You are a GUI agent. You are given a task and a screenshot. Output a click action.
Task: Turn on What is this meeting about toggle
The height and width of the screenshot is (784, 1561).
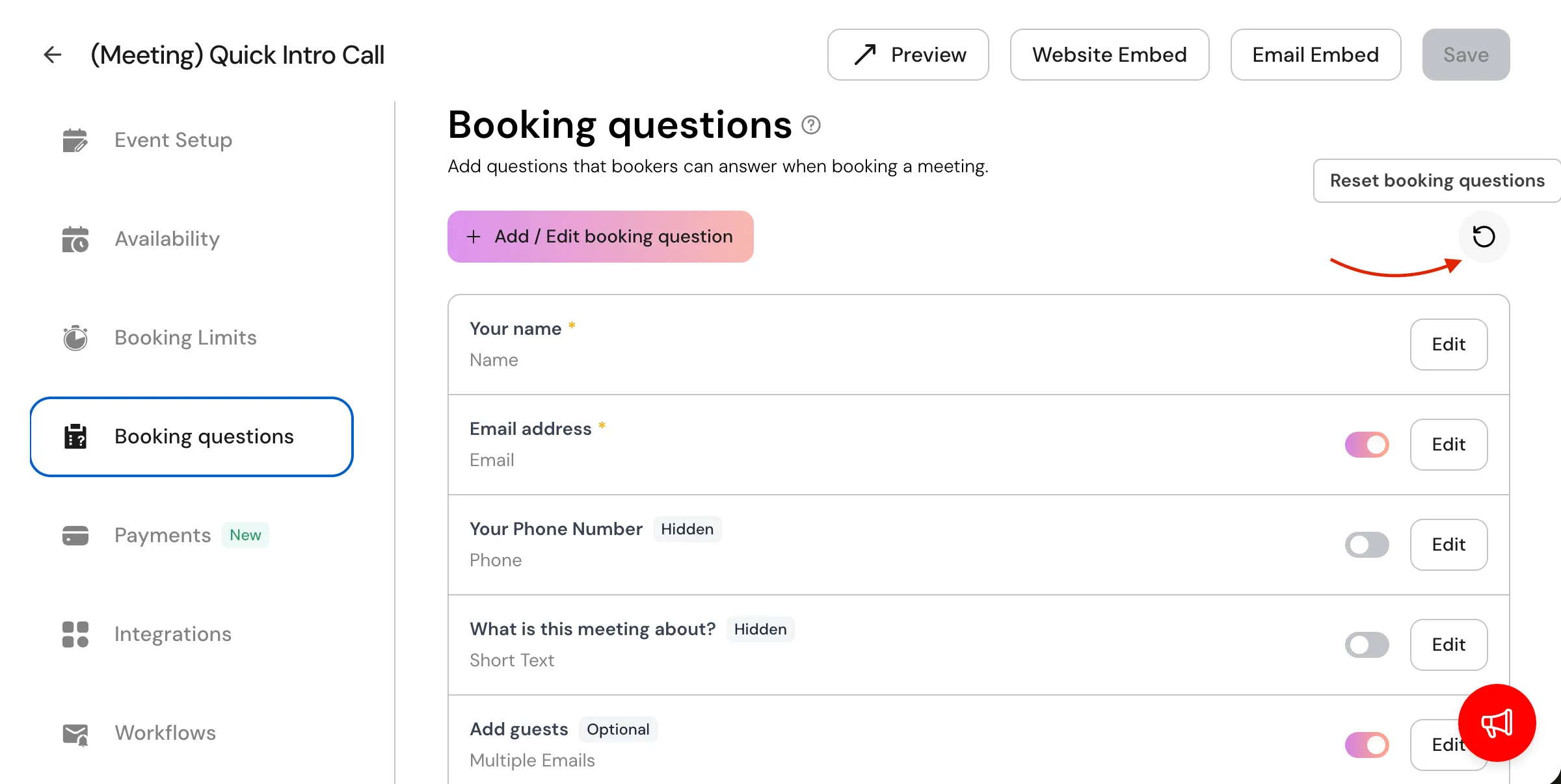click(1367, 645)
